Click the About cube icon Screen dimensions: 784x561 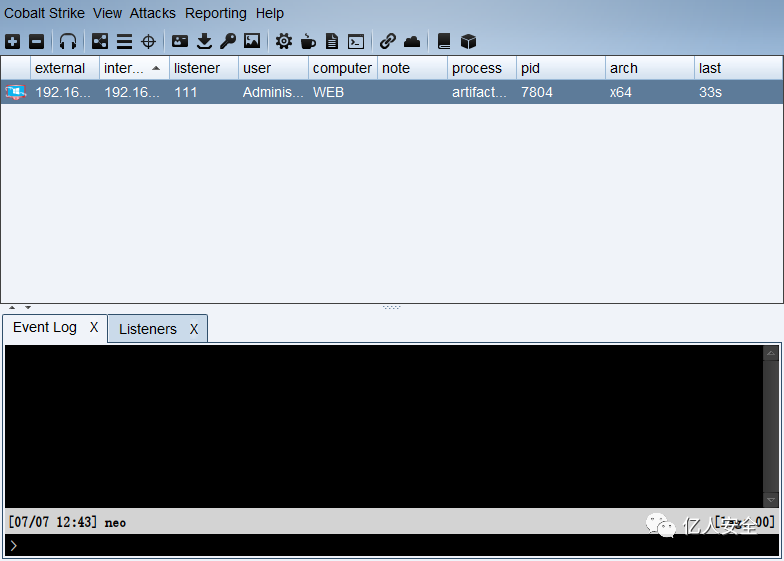point(468,42)
